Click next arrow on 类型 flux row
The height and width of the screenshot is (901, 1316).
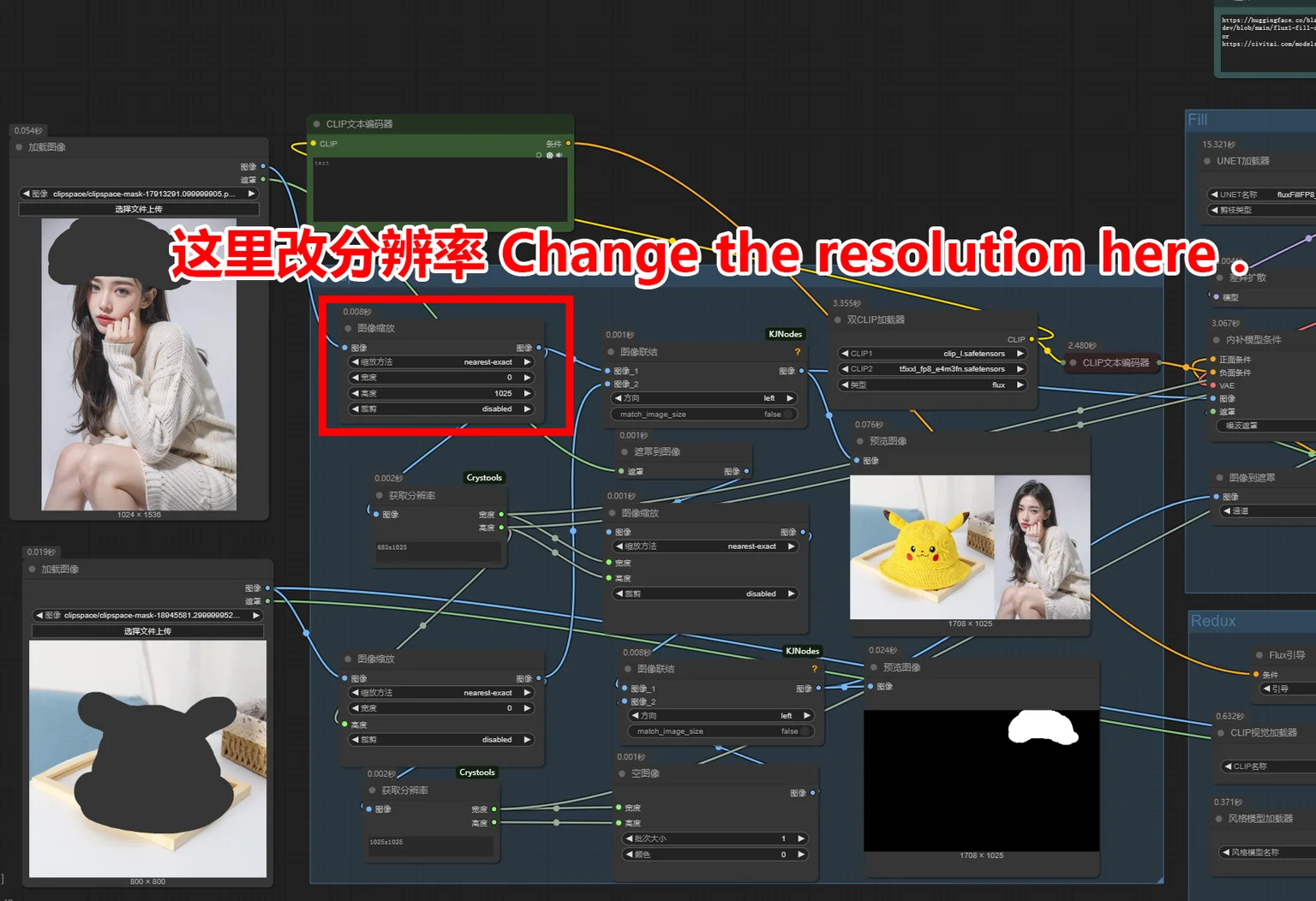(x=1020, y=385)
